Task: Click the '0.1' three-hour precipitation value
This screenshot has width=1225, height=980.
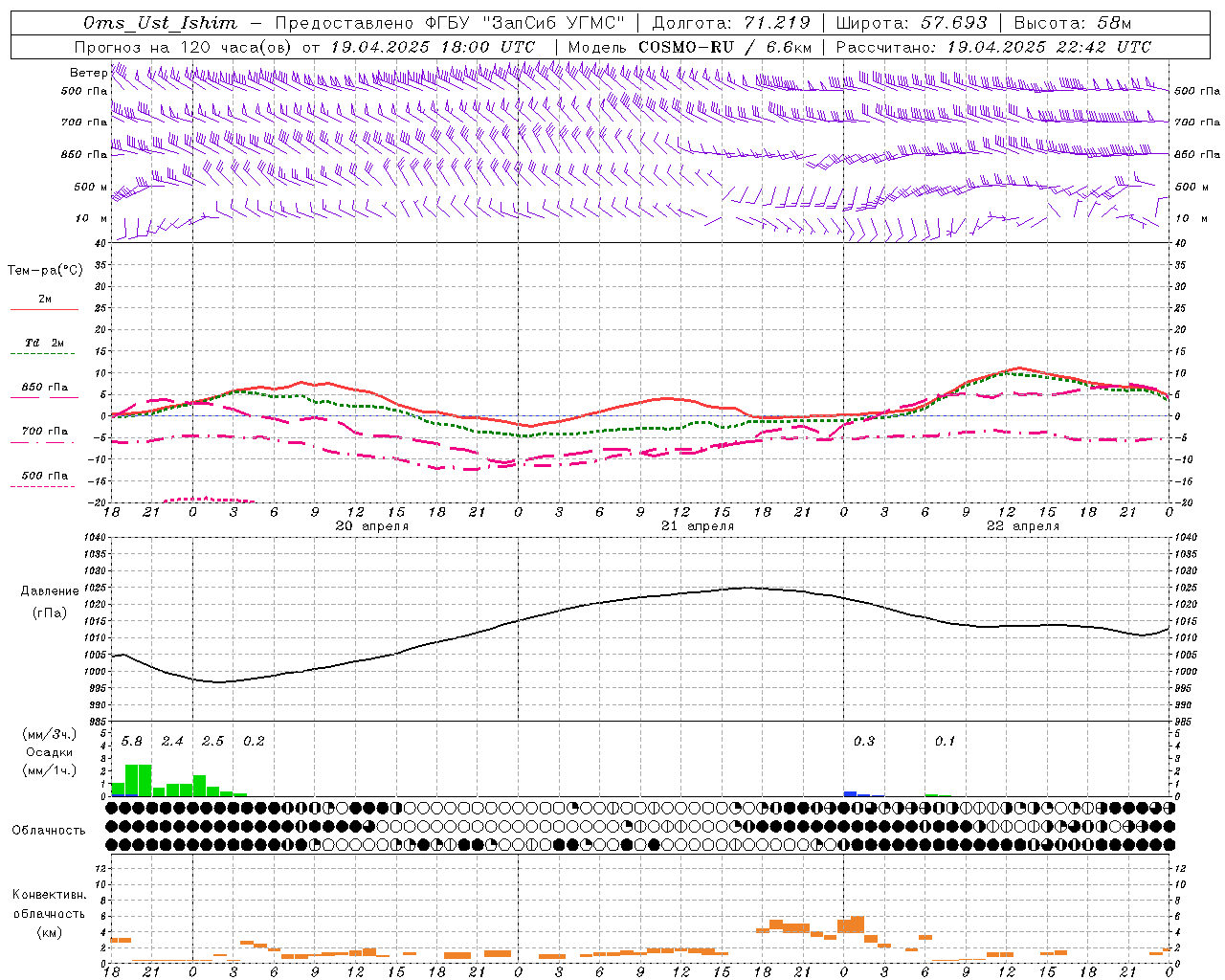Action: click(x=946, y=742)
